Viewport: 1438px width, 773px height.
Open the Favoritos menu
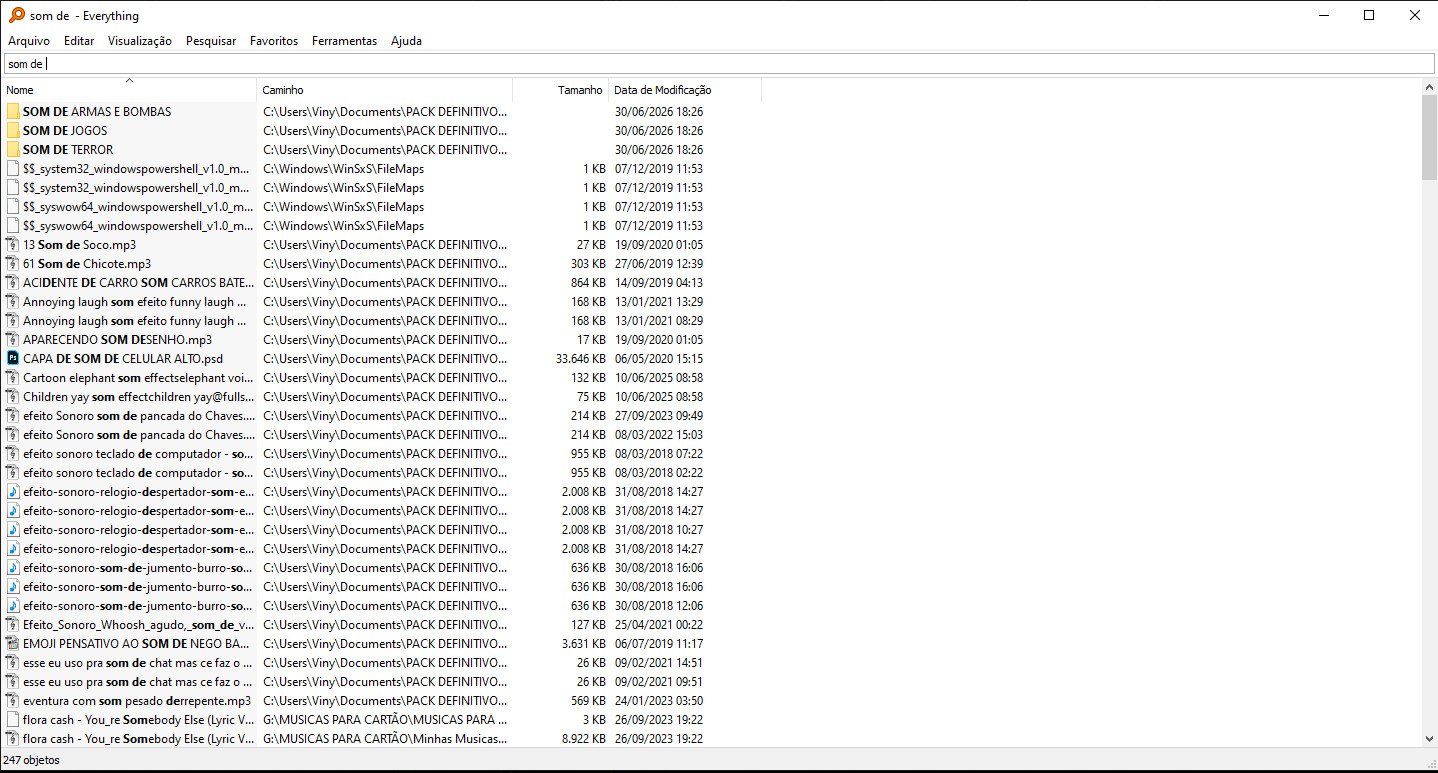pos(274,41)
